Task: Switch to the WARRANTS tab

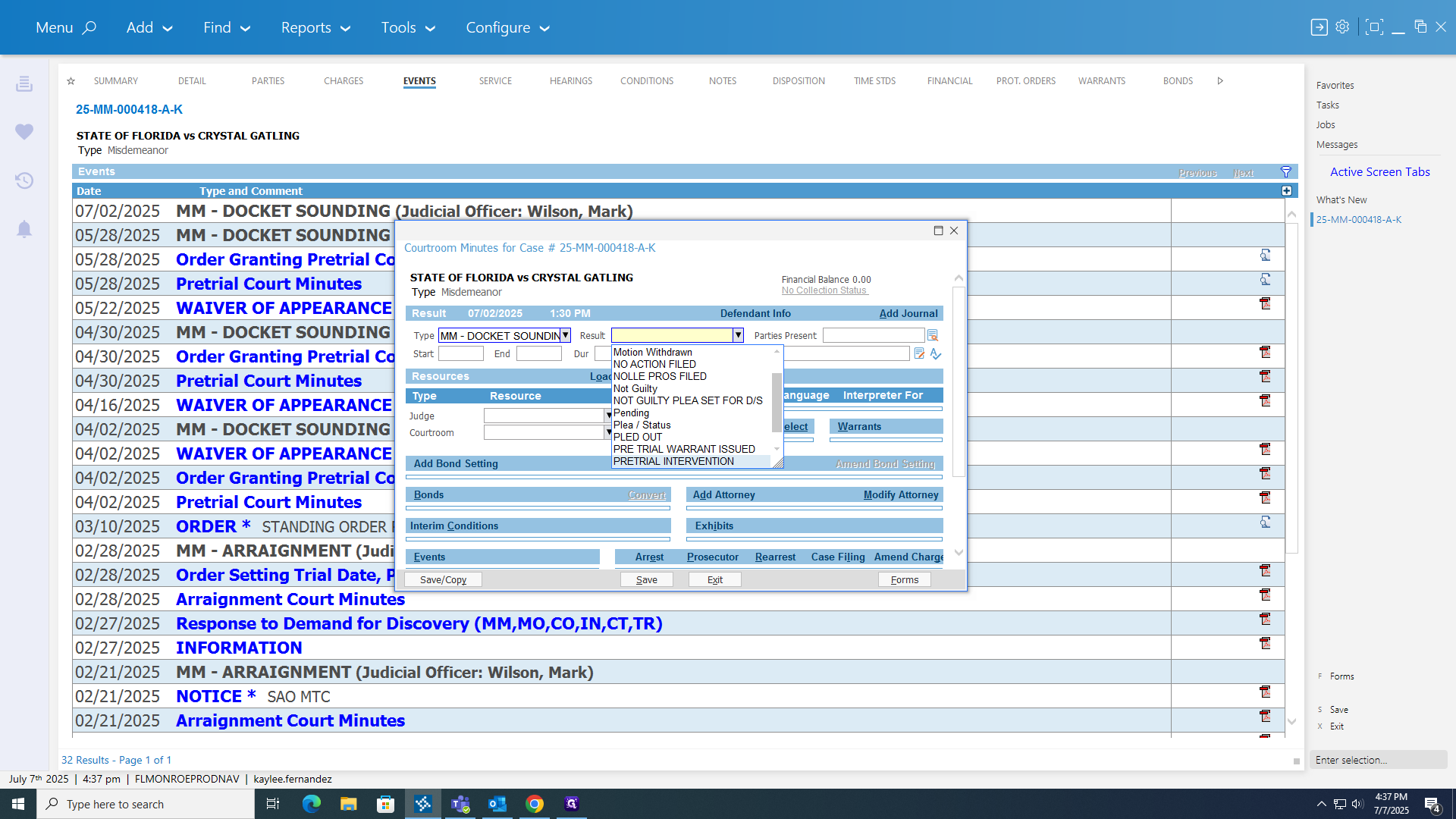Action: (1102, 81)
